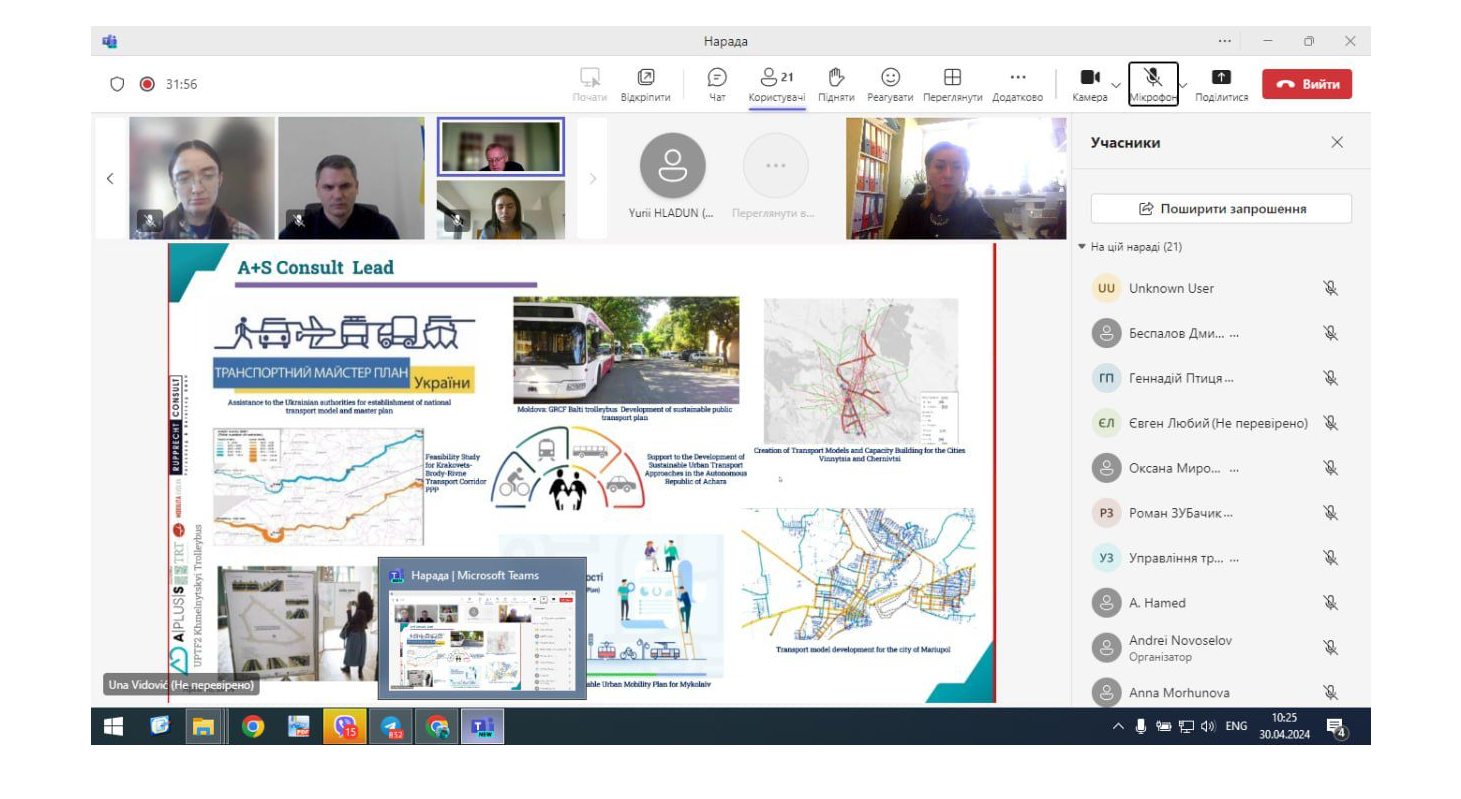The width and height of the screenshot is (1461, 799).
Task: Click the large woman video tile
Action: 956,178
